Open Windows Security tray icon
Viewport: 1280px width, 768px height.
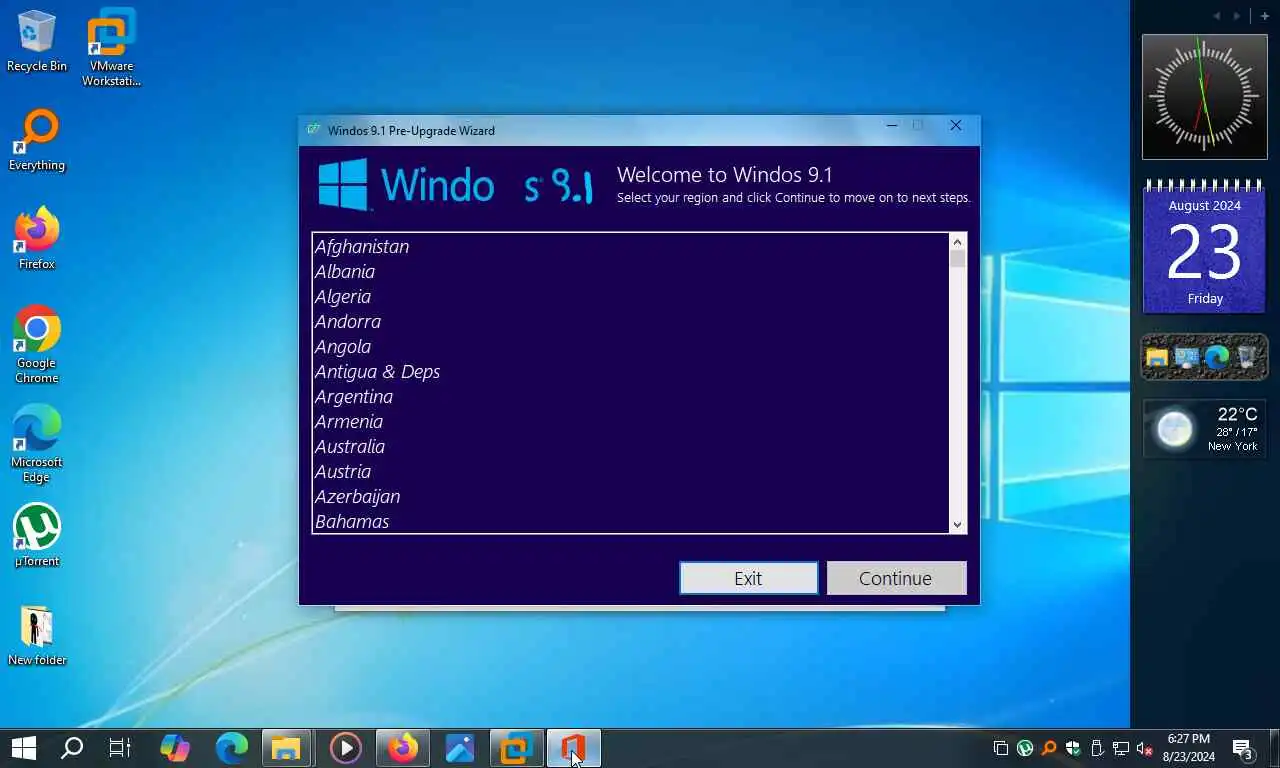click(x=1073, y=748)
